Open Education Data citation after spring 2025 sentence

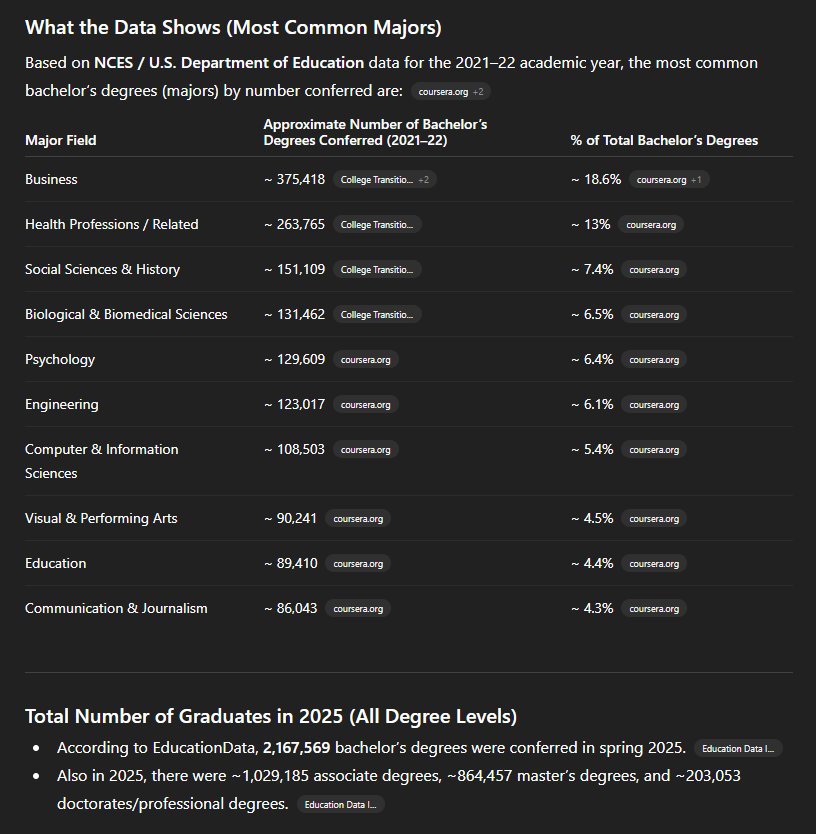coord(738,748)
